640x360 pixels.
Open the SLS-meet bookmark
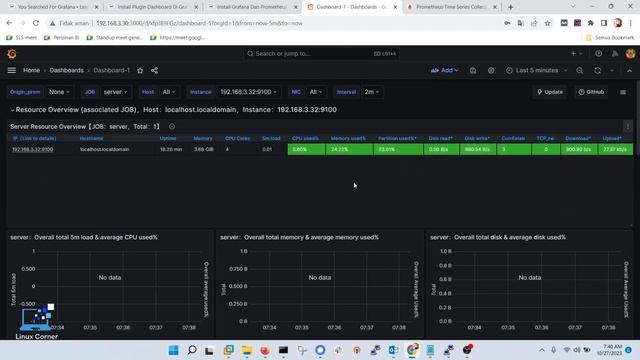coord(22,38)
